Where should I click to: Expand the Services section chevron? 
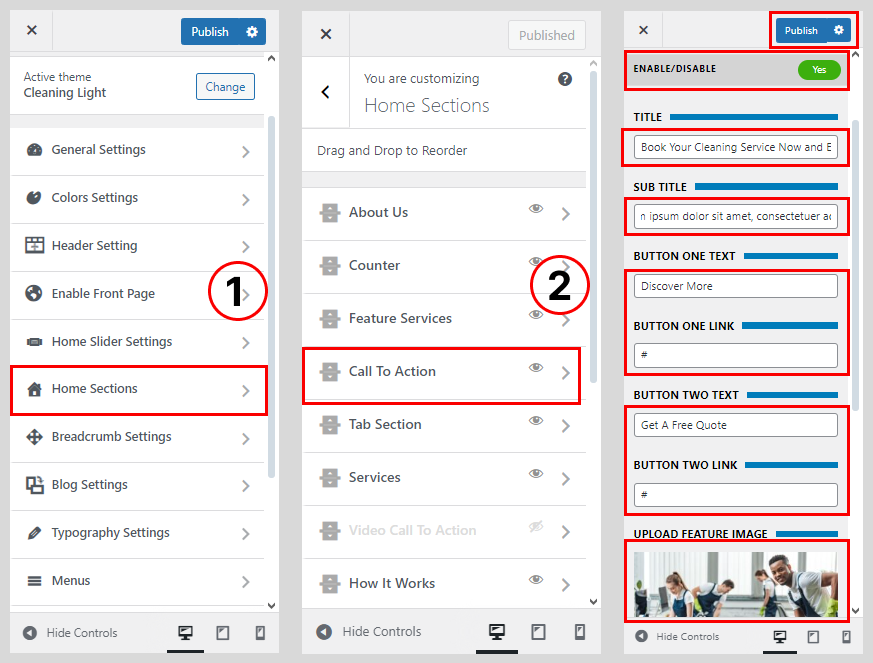(566, 479)
